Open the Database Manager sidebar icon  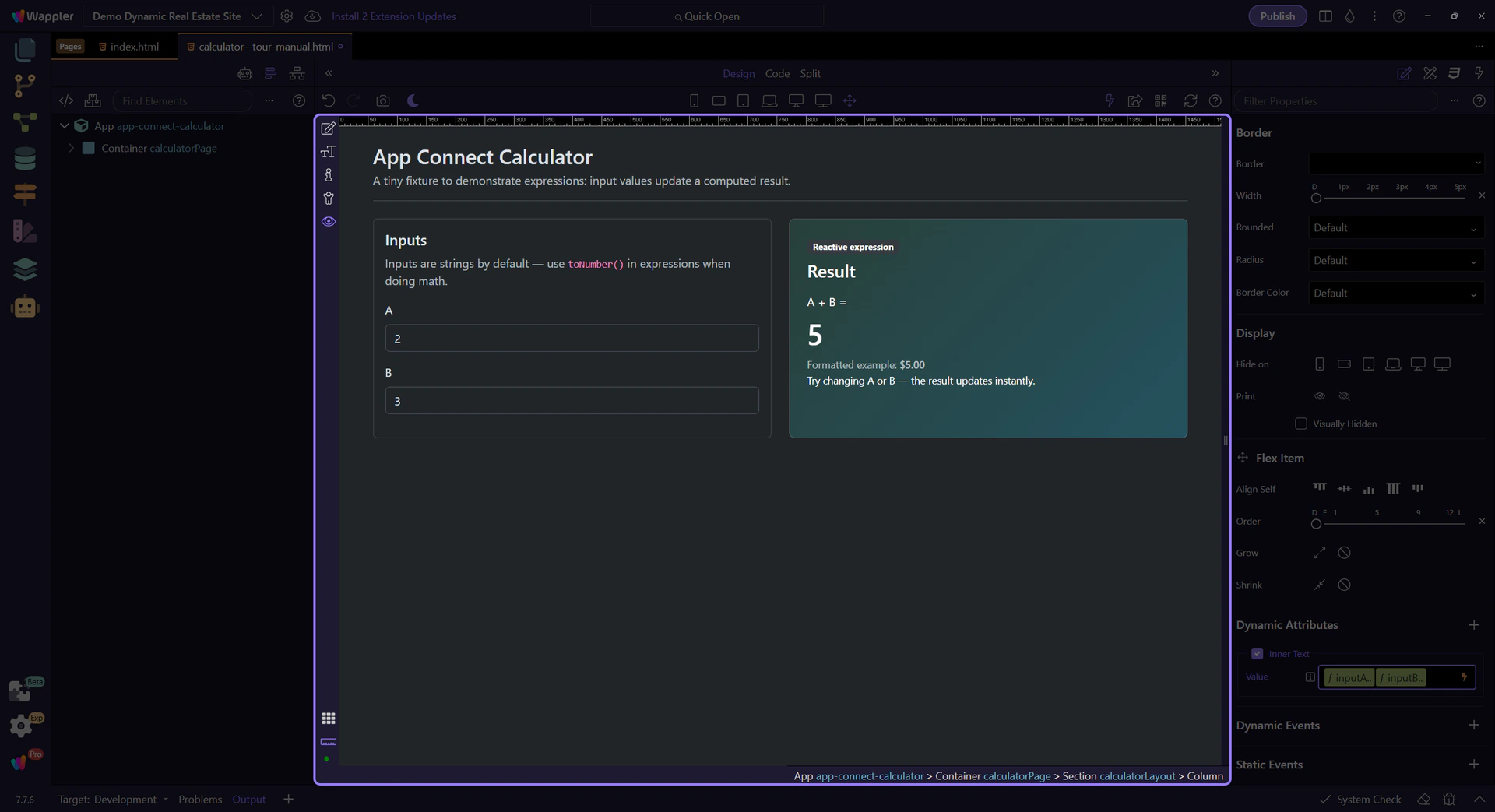click(25, 159)
